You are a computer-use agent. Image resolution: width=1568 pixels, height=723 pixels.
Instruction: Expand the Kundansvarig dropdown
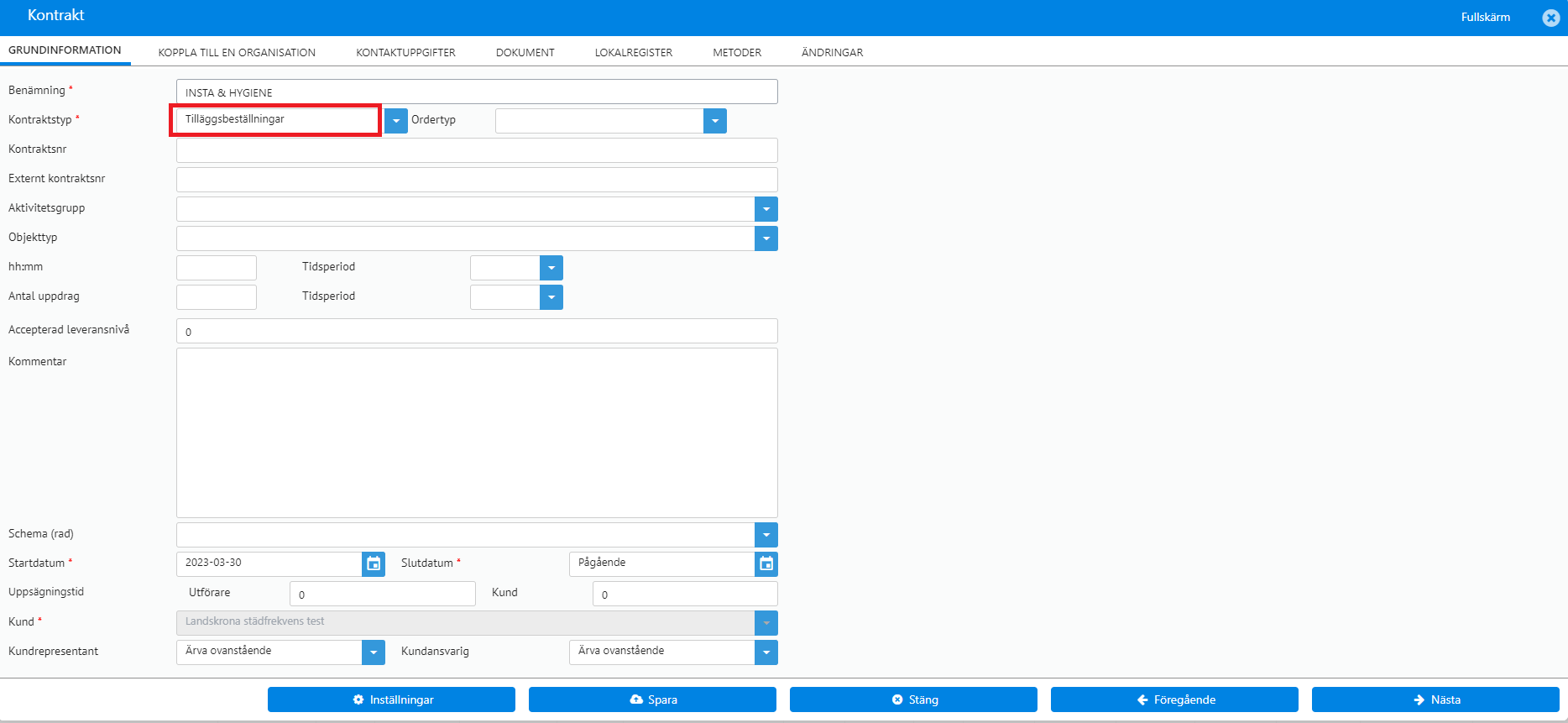click(x=766, y=652)
